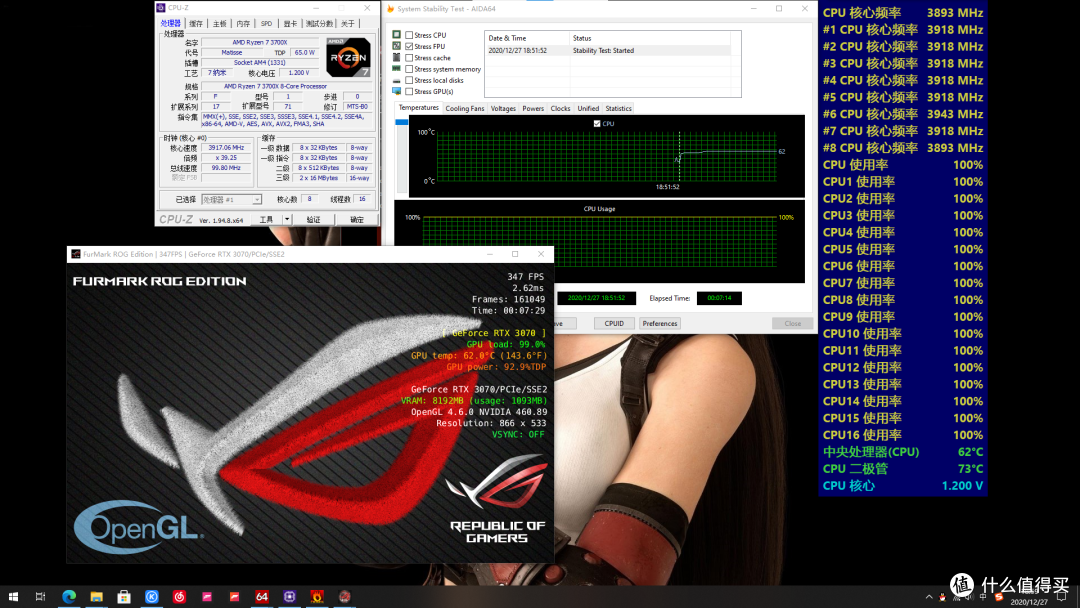Open AIDA64 Preferences

click(660, 323)
